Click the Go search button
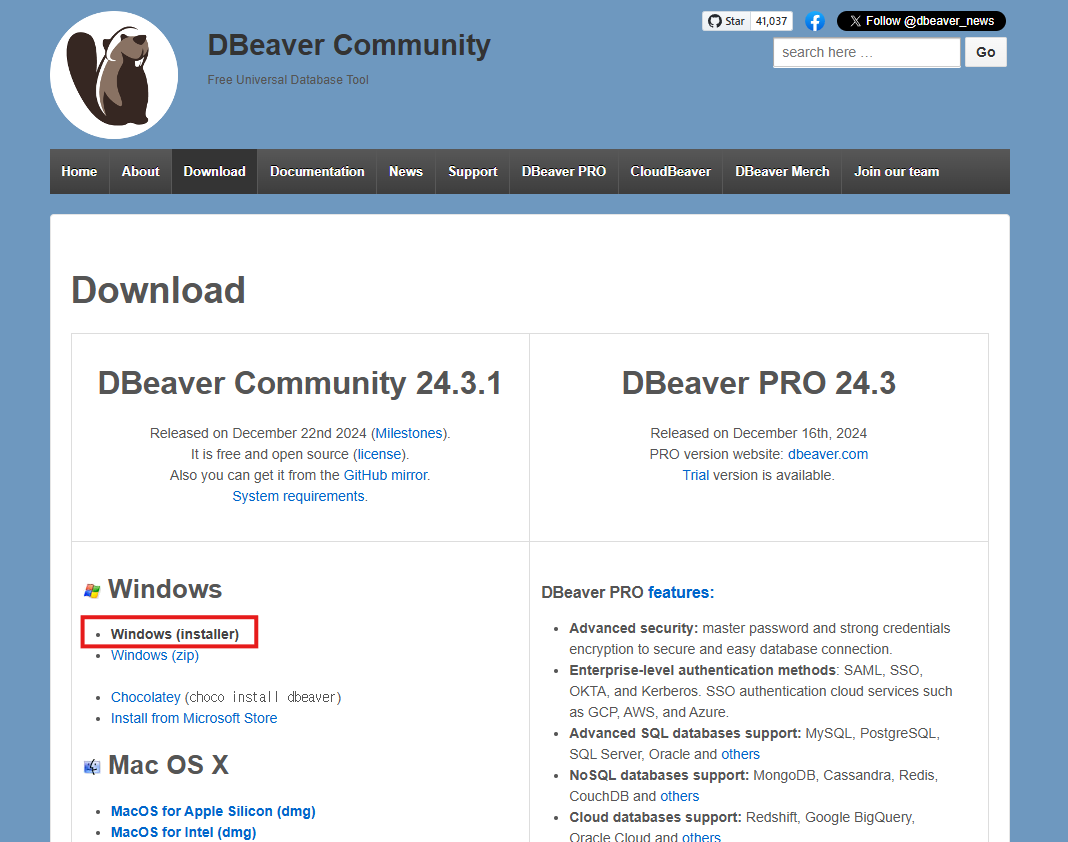Screen dimensions: 1068x842 pyautogui.click(x=986, y=52)
